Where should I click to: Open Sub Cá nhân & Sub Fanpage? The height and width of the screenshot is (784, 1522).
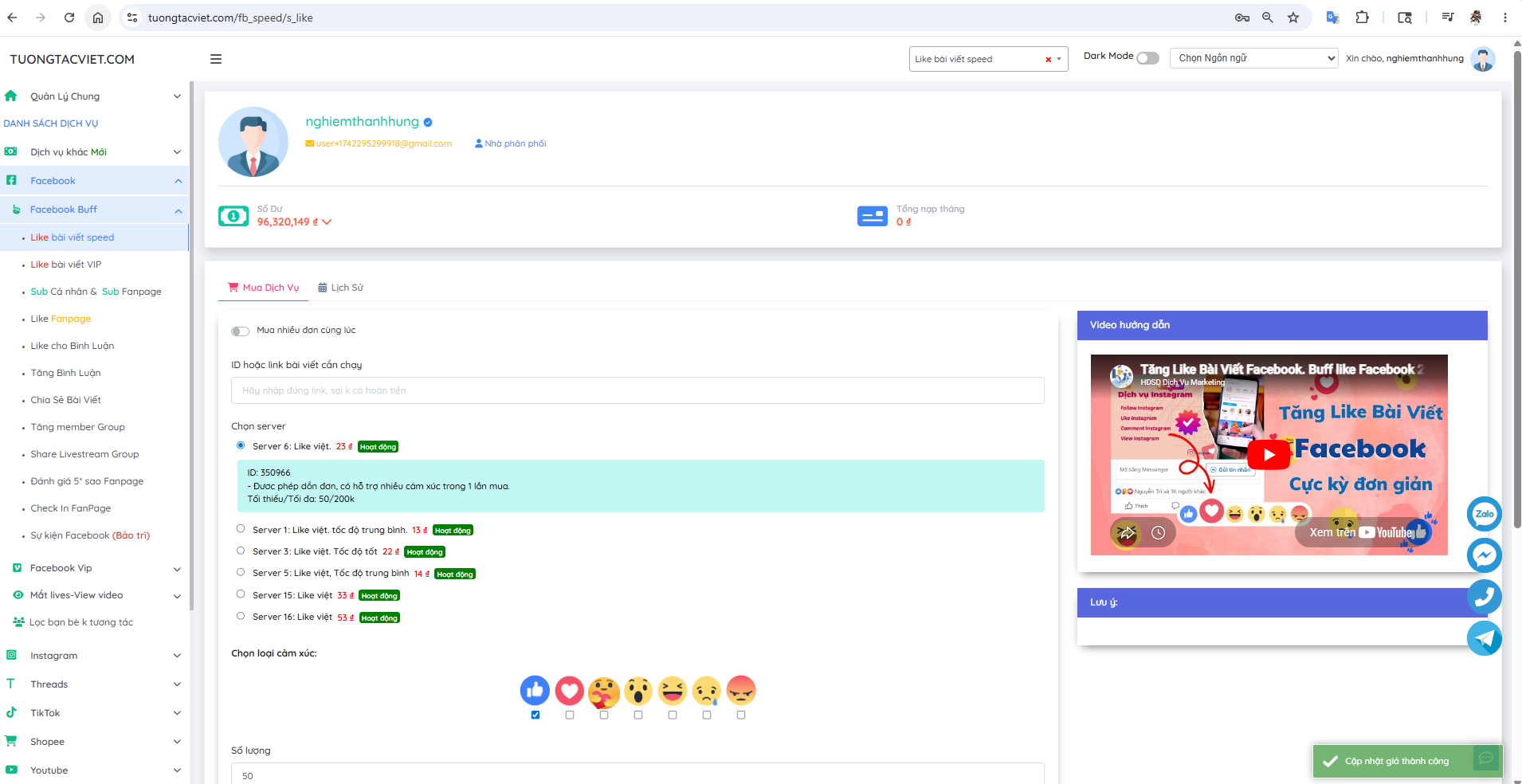96,292
